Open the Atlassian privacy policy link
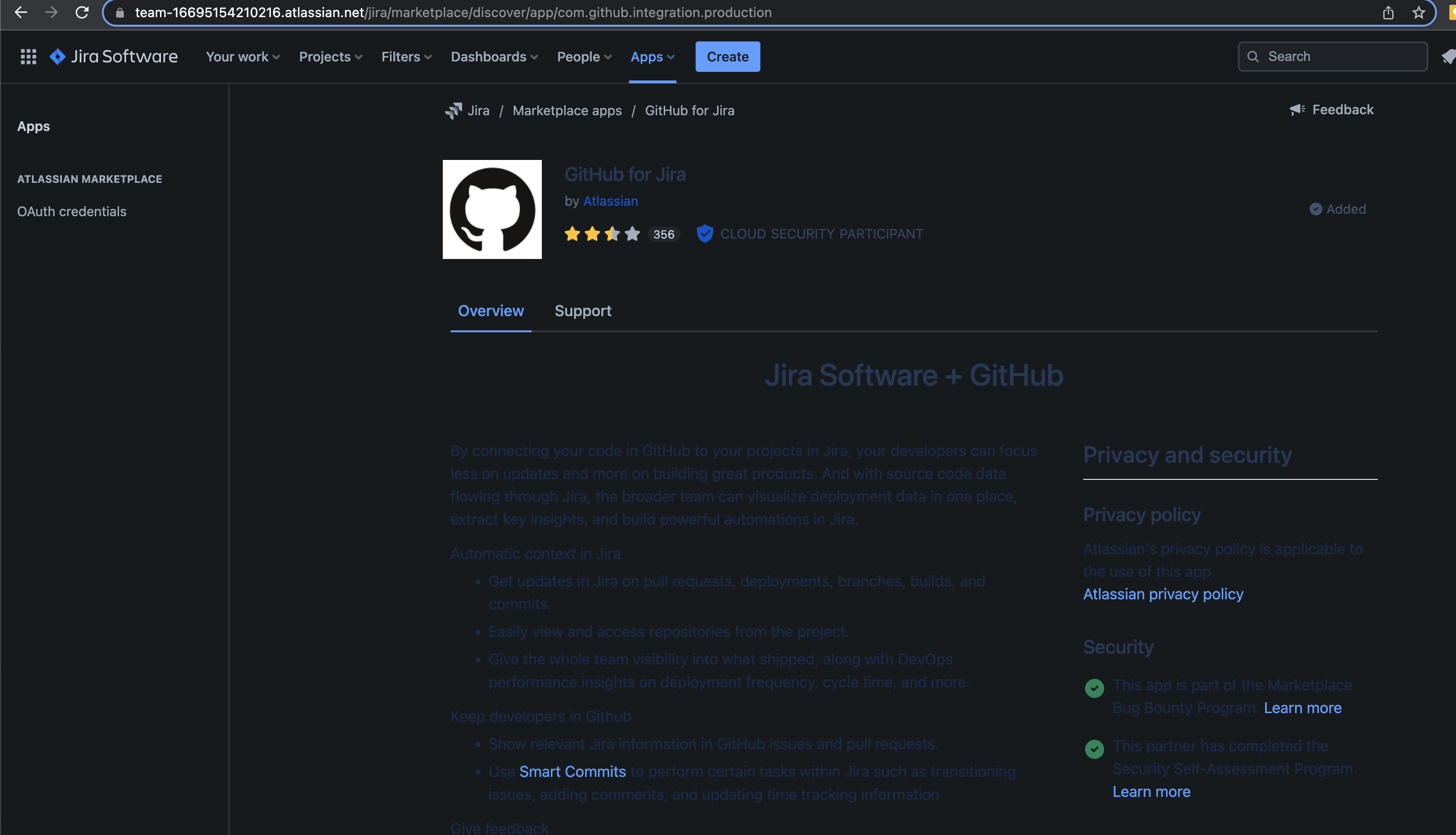Image resolution: width=1456 pixels, height=835 pixels. coord(1162,594)
